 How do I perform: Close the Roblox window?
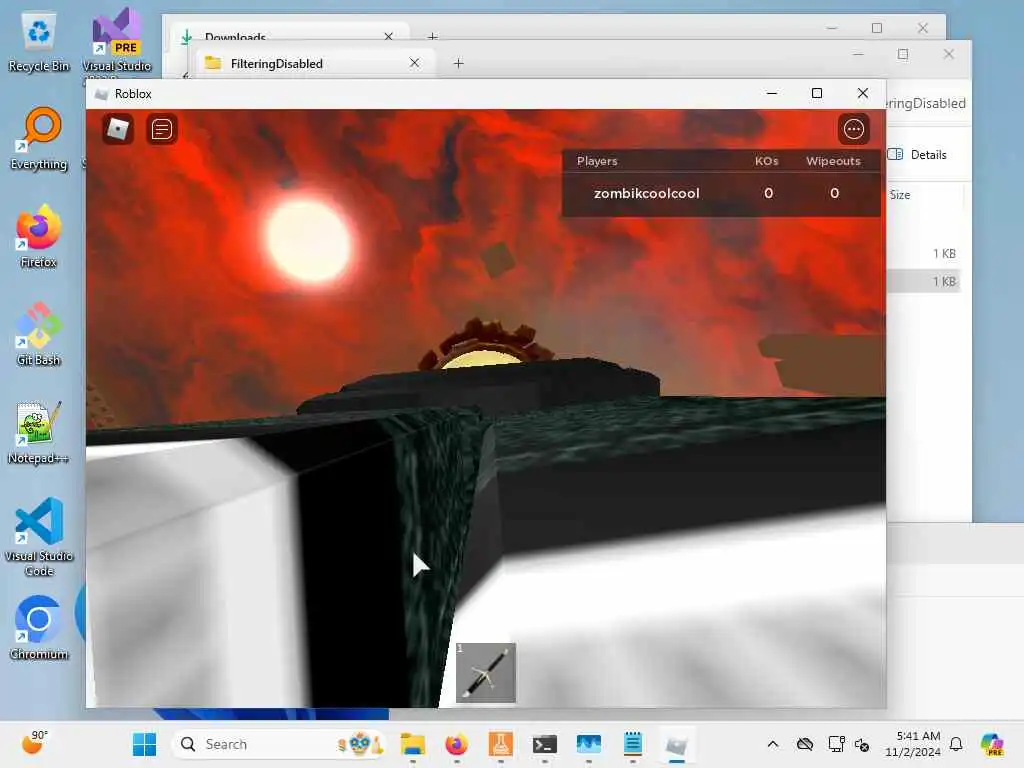coord(863,93)
